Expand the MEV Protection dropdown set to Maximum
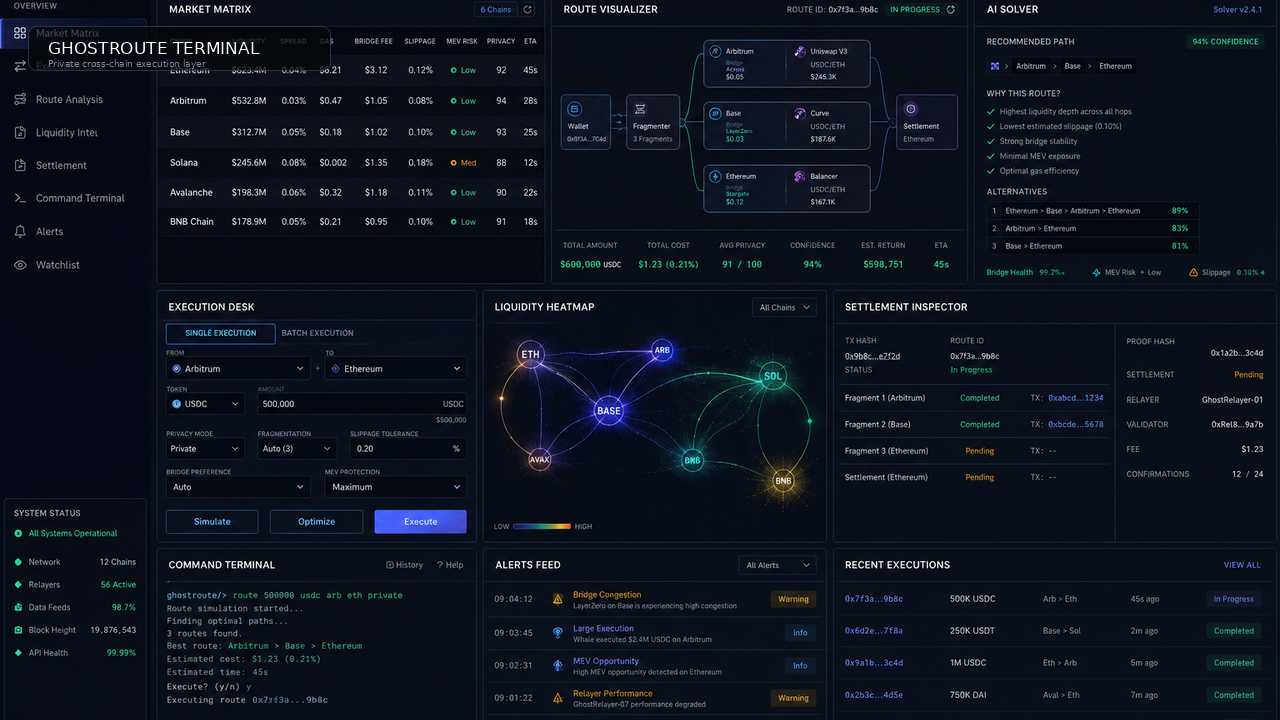This screenshot has width=1280, height=720. tap(395, 487)
